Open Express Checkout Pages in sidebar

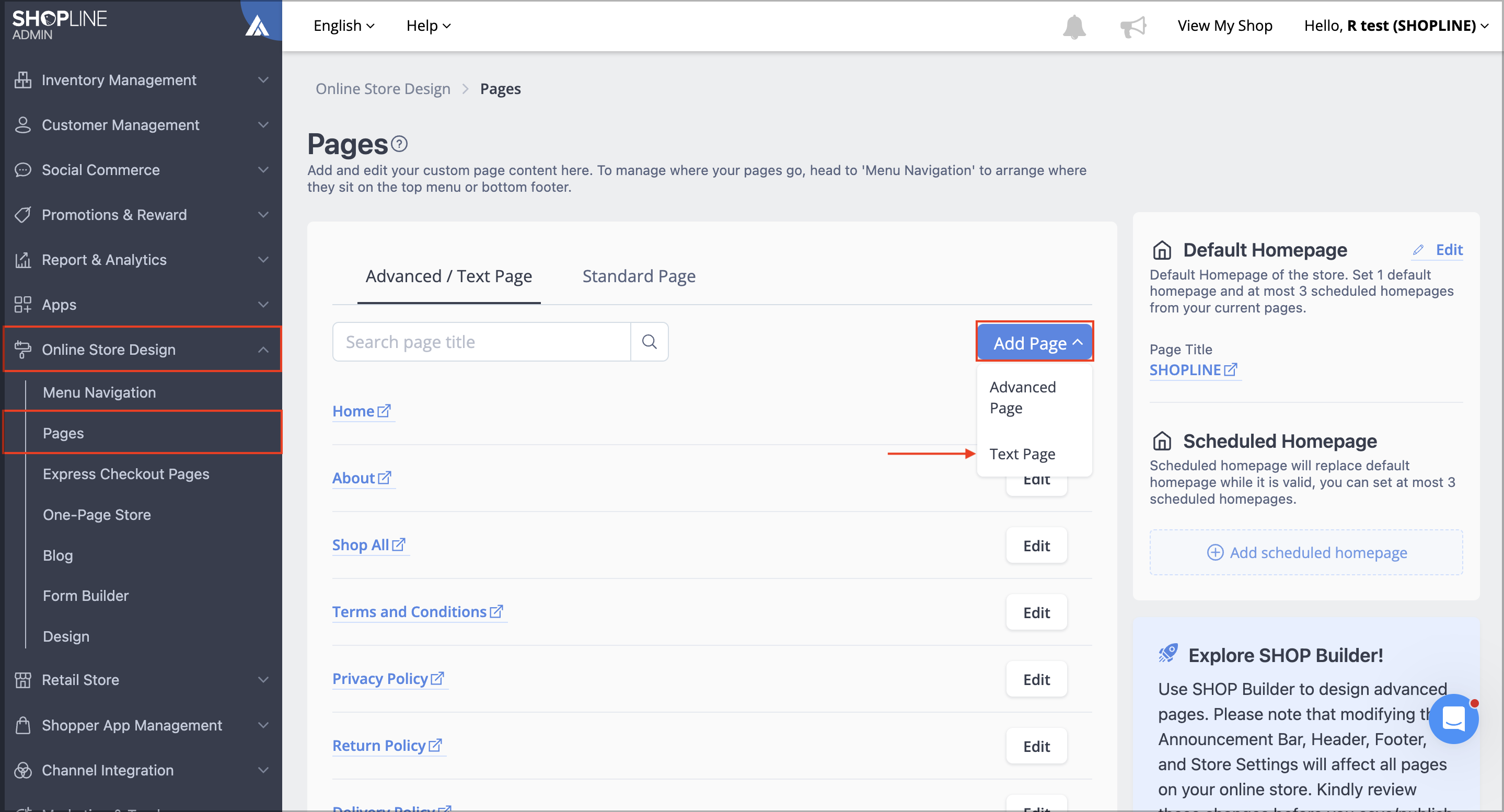tap(125, 474)
